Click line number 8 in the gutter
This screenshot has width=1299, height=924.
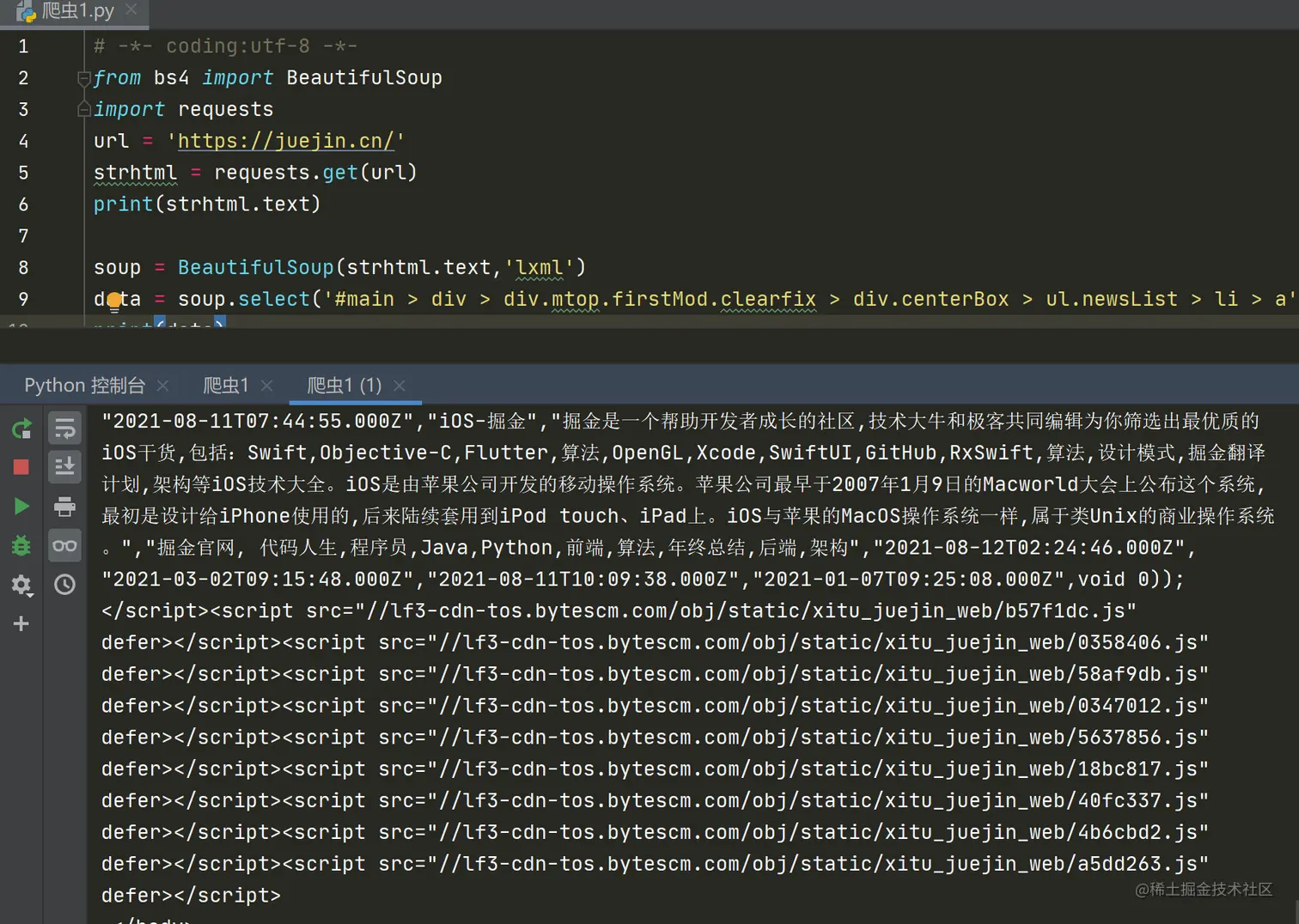[x=23, y=268]
